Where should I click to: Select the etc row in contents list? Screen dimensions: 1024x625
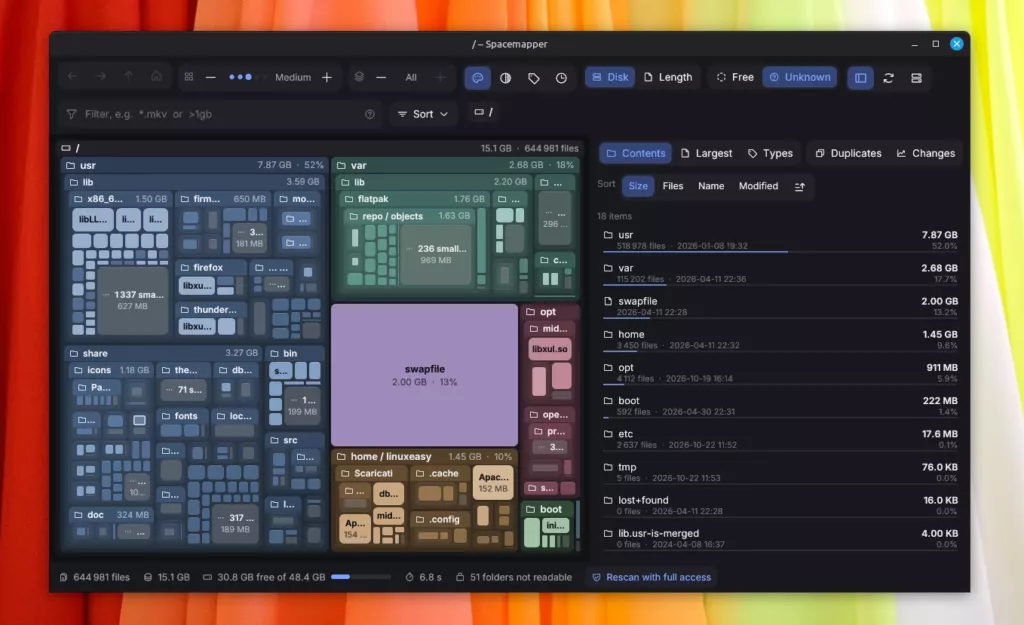[x=780, y=439]
